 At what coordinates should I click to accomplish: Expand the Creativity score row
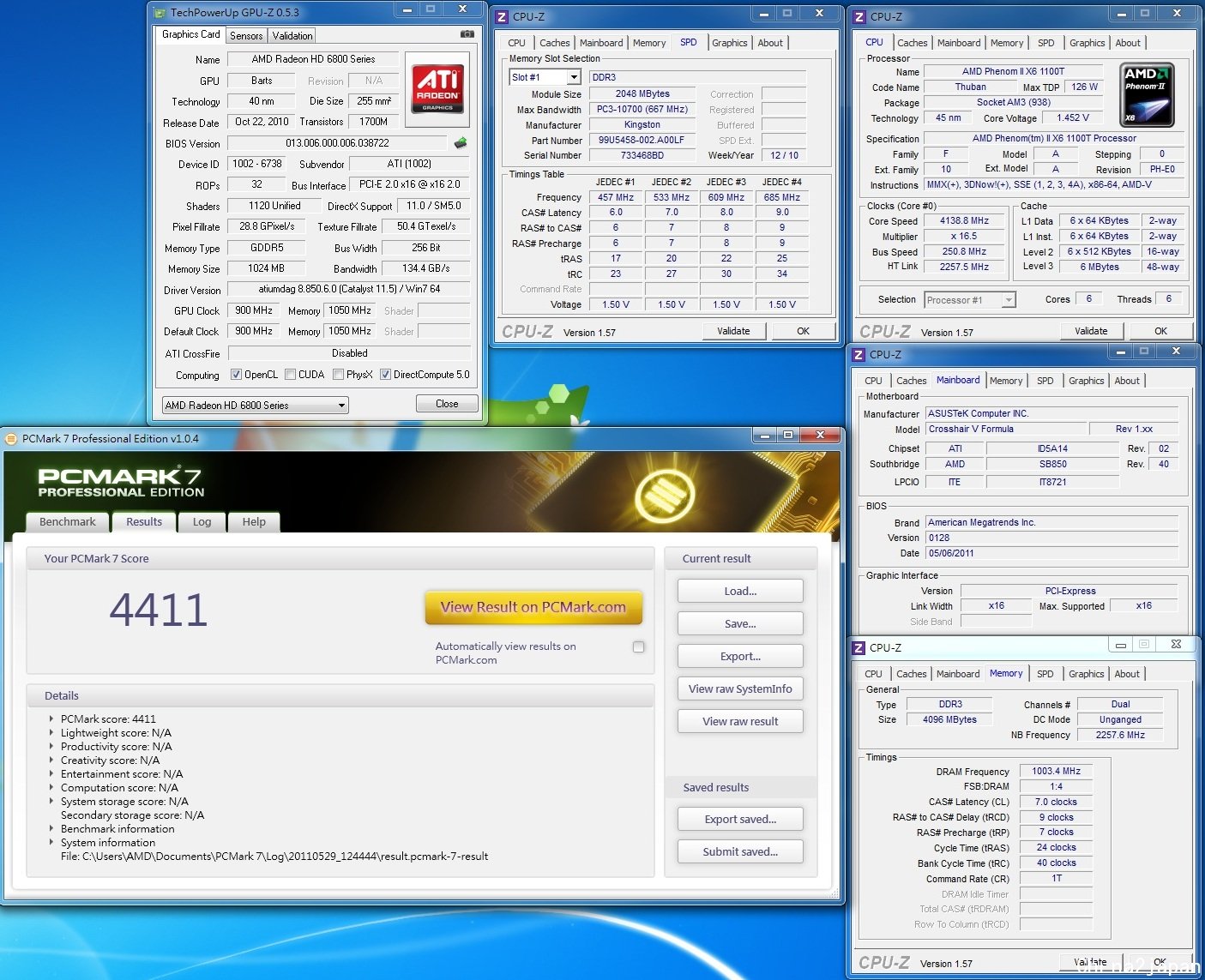(x=51, y=760)
